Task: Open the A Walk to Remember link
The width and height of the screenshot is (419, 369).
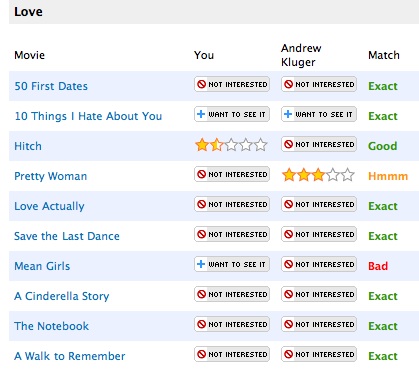Action: click(70, 356)
